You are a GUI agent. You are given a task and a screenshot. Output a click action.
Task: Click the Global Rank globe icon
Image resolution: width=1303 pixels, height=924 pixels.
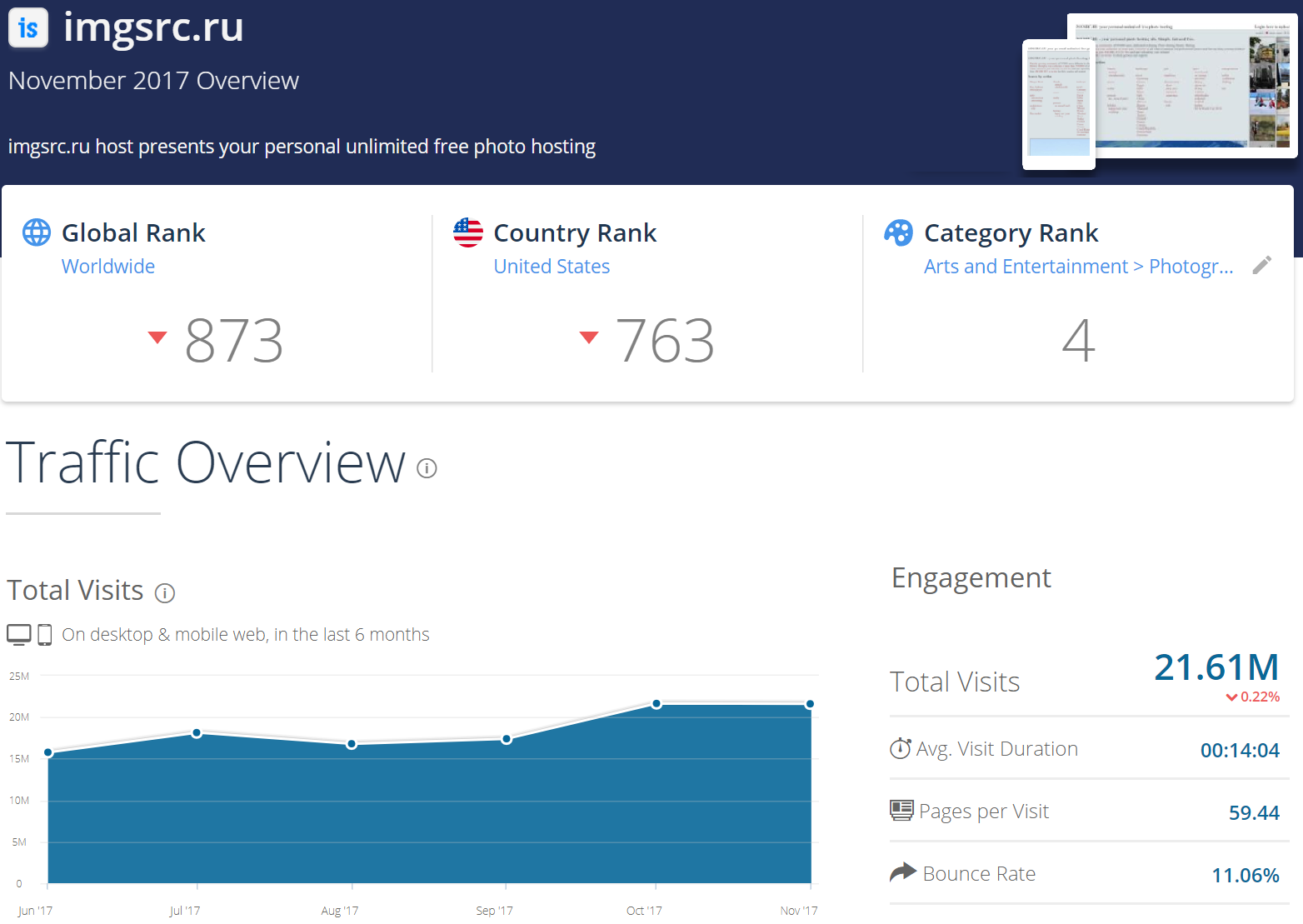point(37,232)
